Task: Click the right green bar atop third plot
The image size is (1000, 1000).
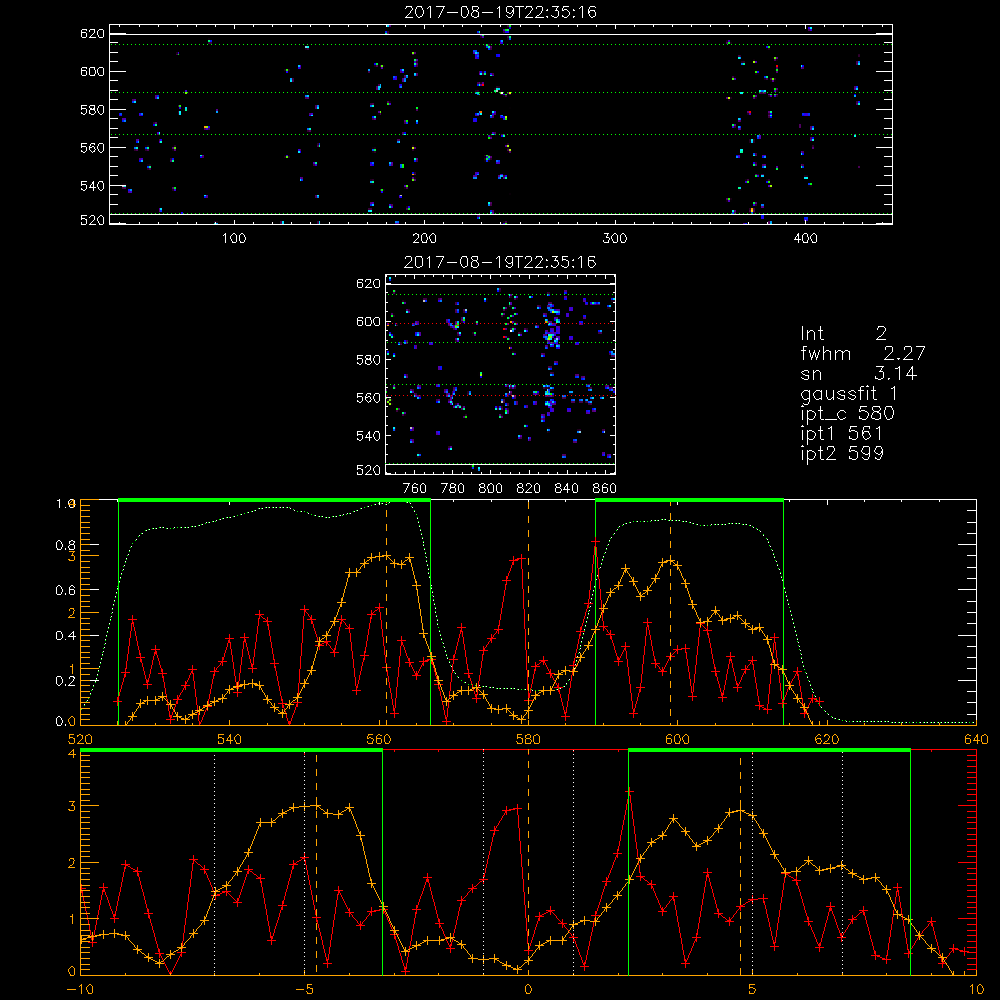Action: (689, 500)
